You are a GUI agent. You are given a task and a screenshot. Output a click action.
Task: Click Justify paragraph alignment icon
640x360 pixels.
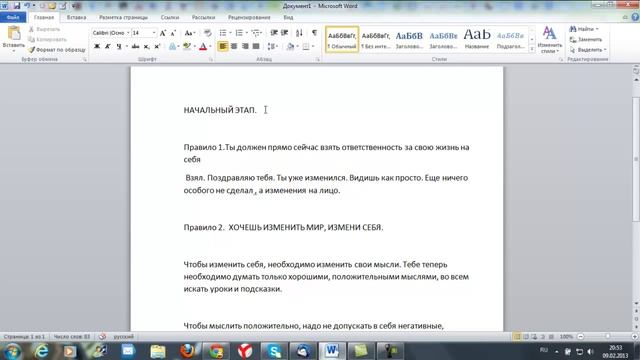256,47
